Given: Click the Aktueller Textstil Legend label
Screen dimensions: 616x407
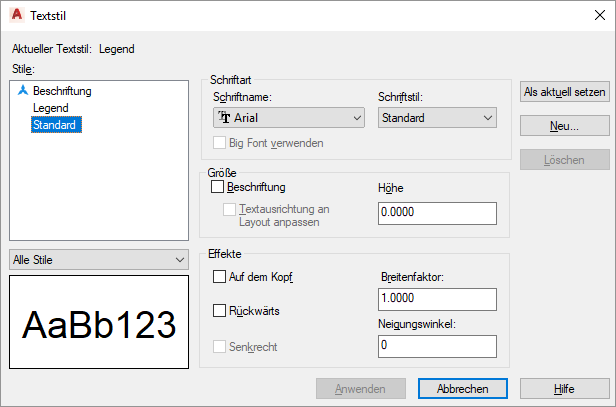Looking at the screenshot, I should tap(73, 49).
